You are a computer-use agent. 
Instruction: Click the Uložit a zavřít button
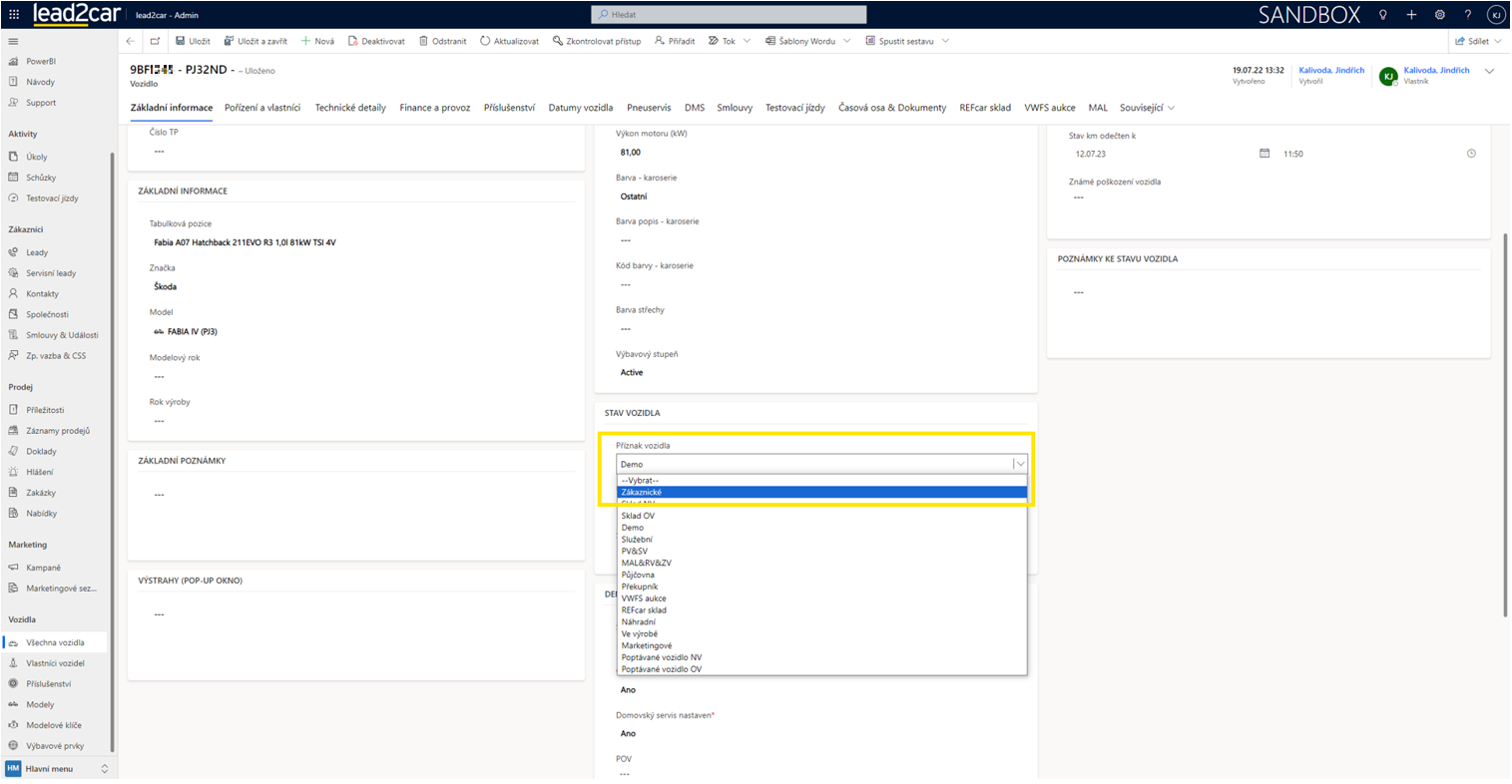pos(255,41)
